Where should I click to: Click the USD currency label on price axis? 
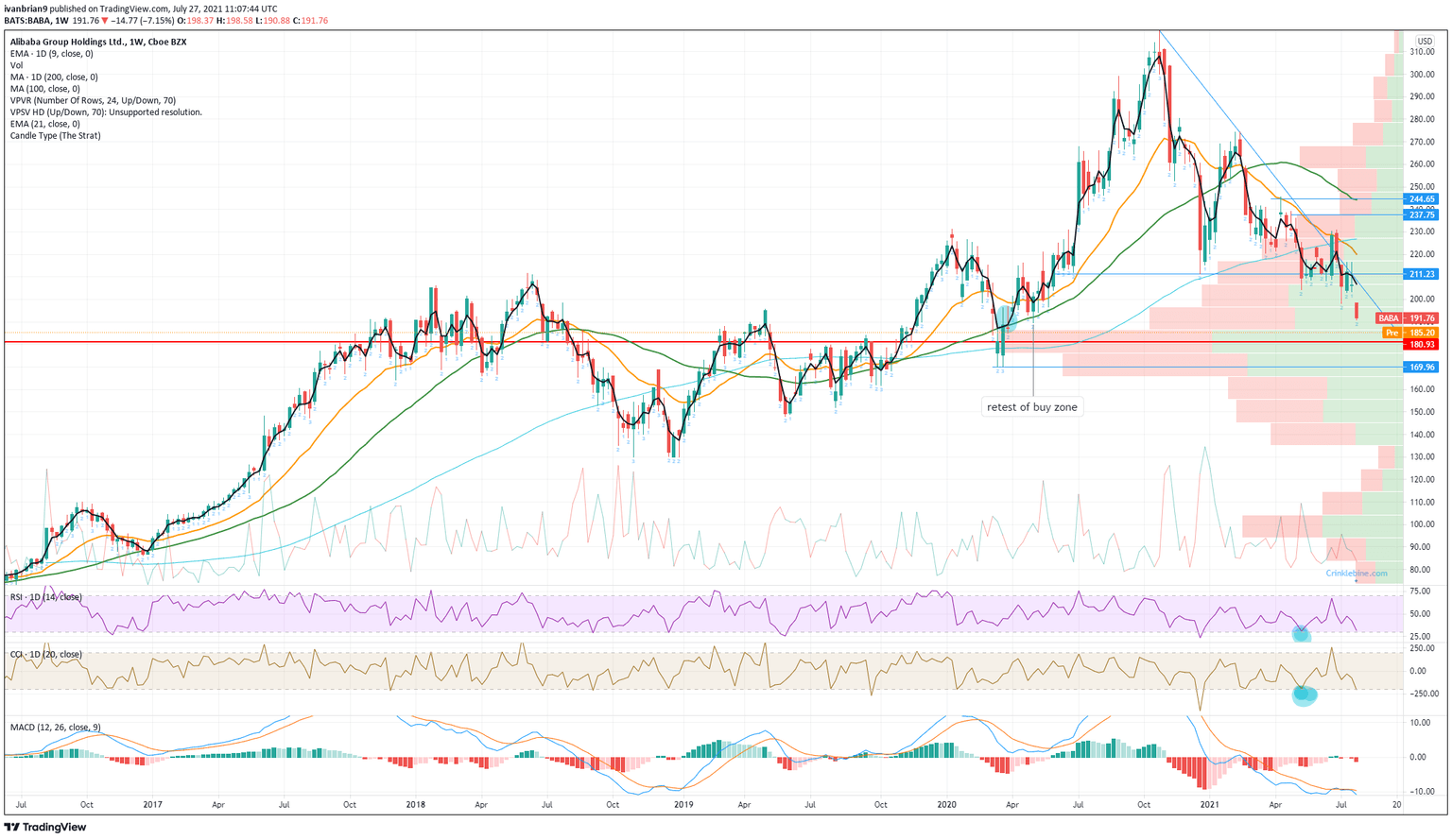[x=1424, y=41]
